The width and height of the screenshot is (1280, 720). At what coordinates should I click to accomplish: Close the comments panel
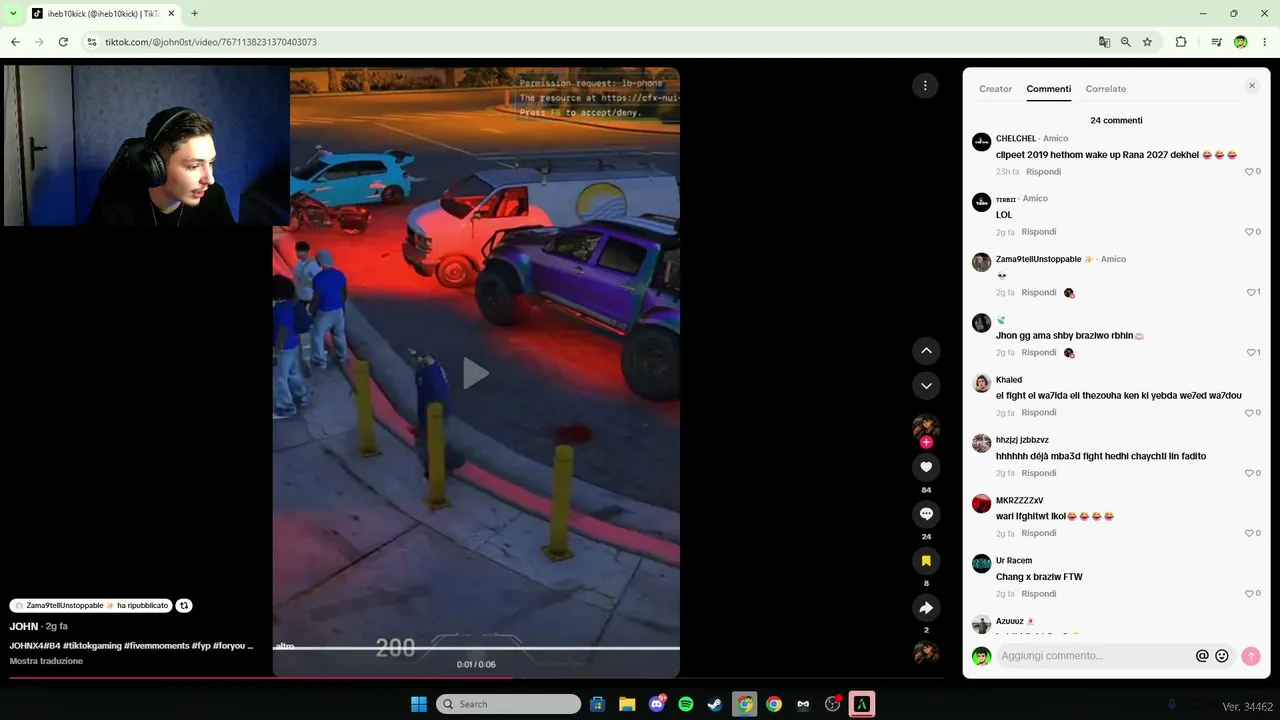tap(1252, 86)
